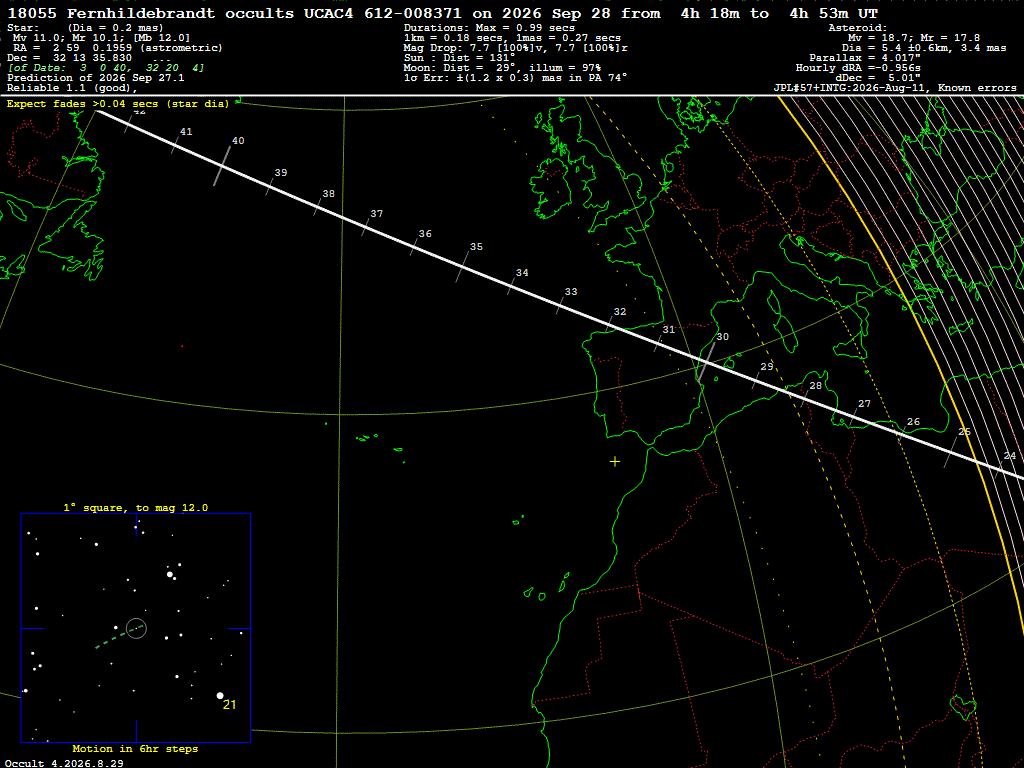Click the 'Occult 4.2026.8.29' version label
The width and height of the screenshot is (1024, 768).
pyautogui.click(x=64, y=763)
